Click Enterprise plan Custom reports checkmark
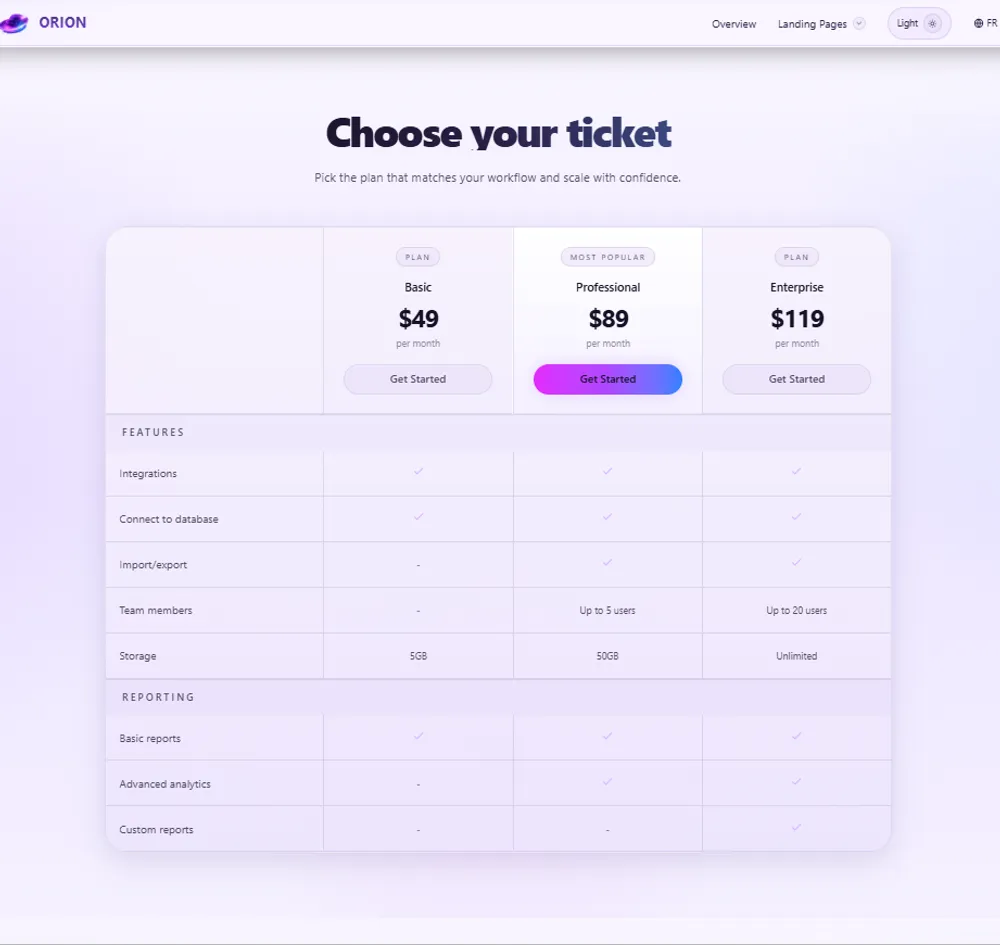Screen dimensions: 1000x945 [x=796, y=828]
